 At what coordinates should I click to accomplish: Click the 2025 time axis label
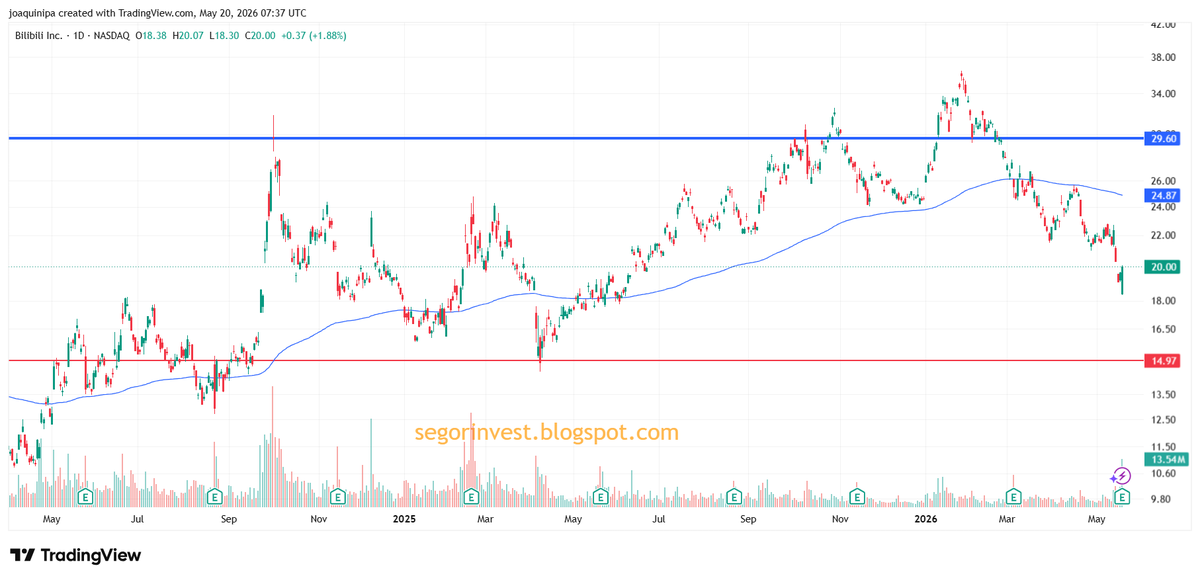coord(404,519)
